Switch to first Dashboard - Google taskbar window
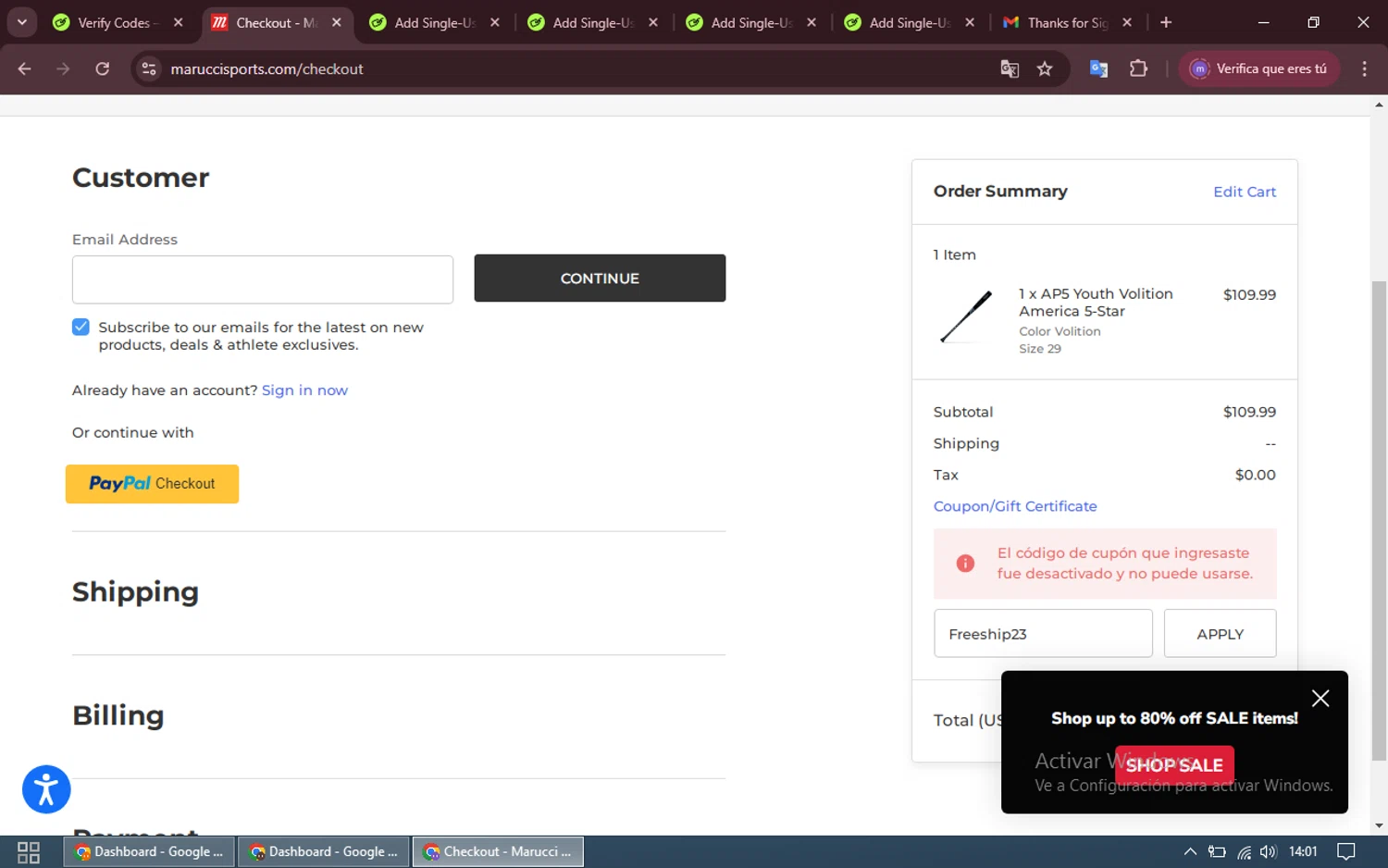This screenshot has height=868, width=1388. pyautogui.click(x=149, y=852)
